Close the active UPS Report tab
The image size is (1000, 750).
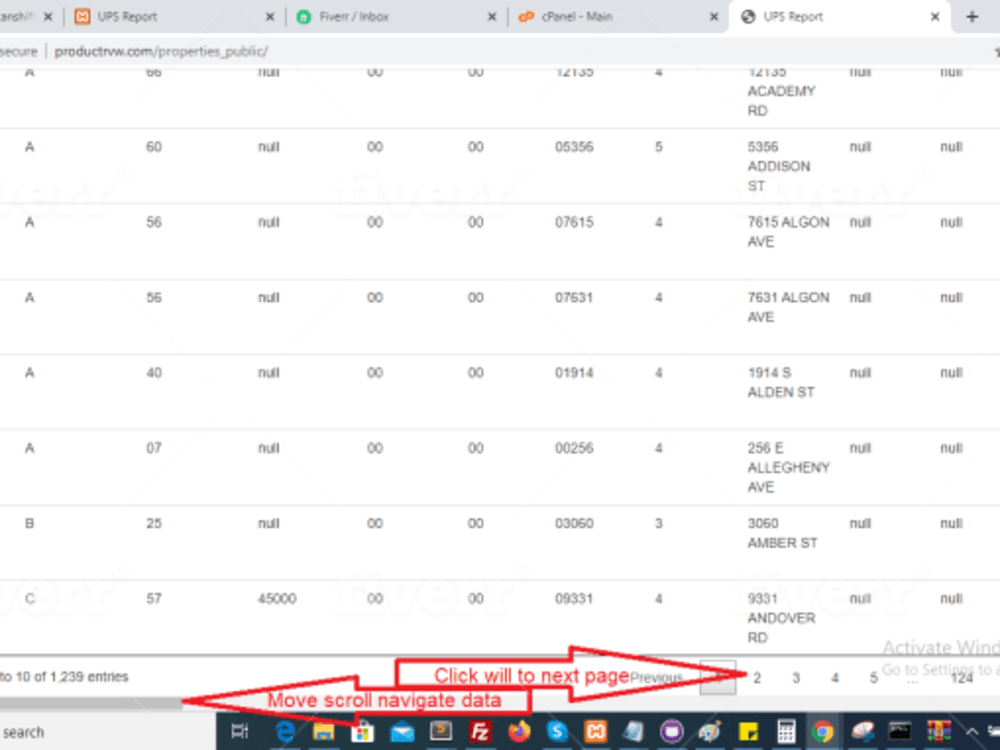pos(935,17)
